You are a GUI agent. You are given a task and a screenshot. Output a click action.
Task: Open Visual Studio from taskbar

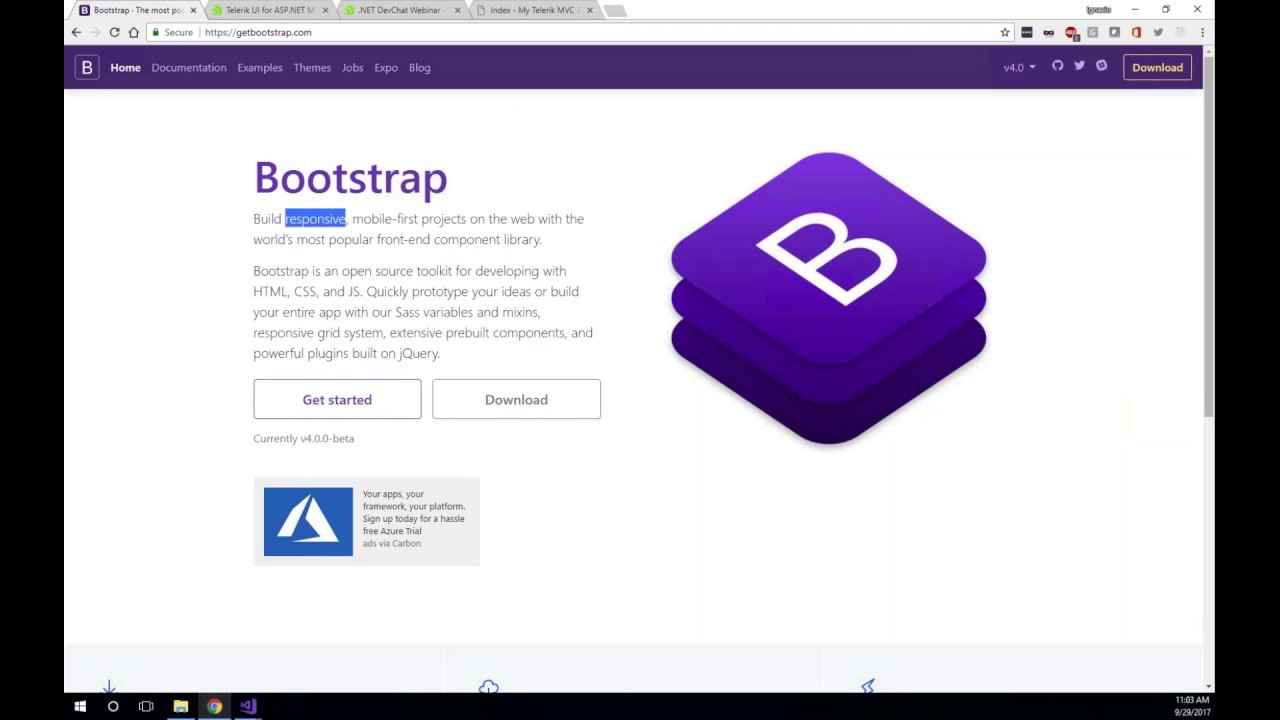(x=248, y=706)
